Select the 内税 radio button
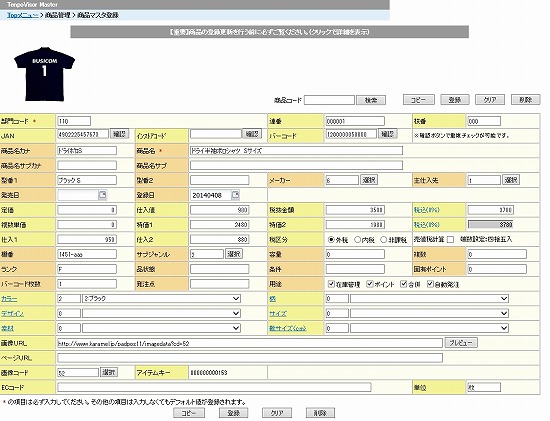This screenshot has width=550, height=421. (x=357, y=240)
